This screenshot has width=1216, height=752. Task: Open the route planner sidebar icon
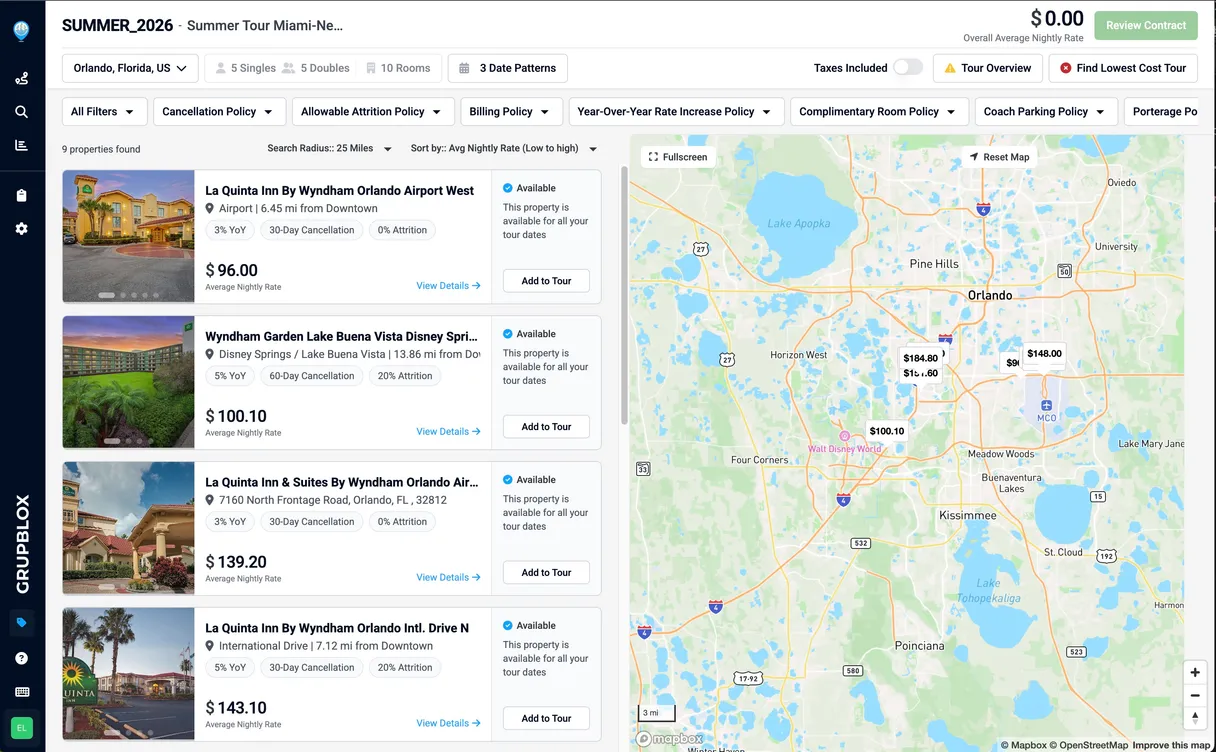[21, 78]
